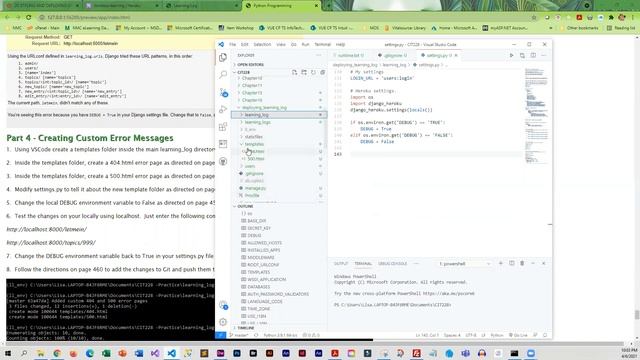The height and width of the screenshot is (360, 640).
Task: Select DATABASES in the Outline
Action: (x=258, y=287)
